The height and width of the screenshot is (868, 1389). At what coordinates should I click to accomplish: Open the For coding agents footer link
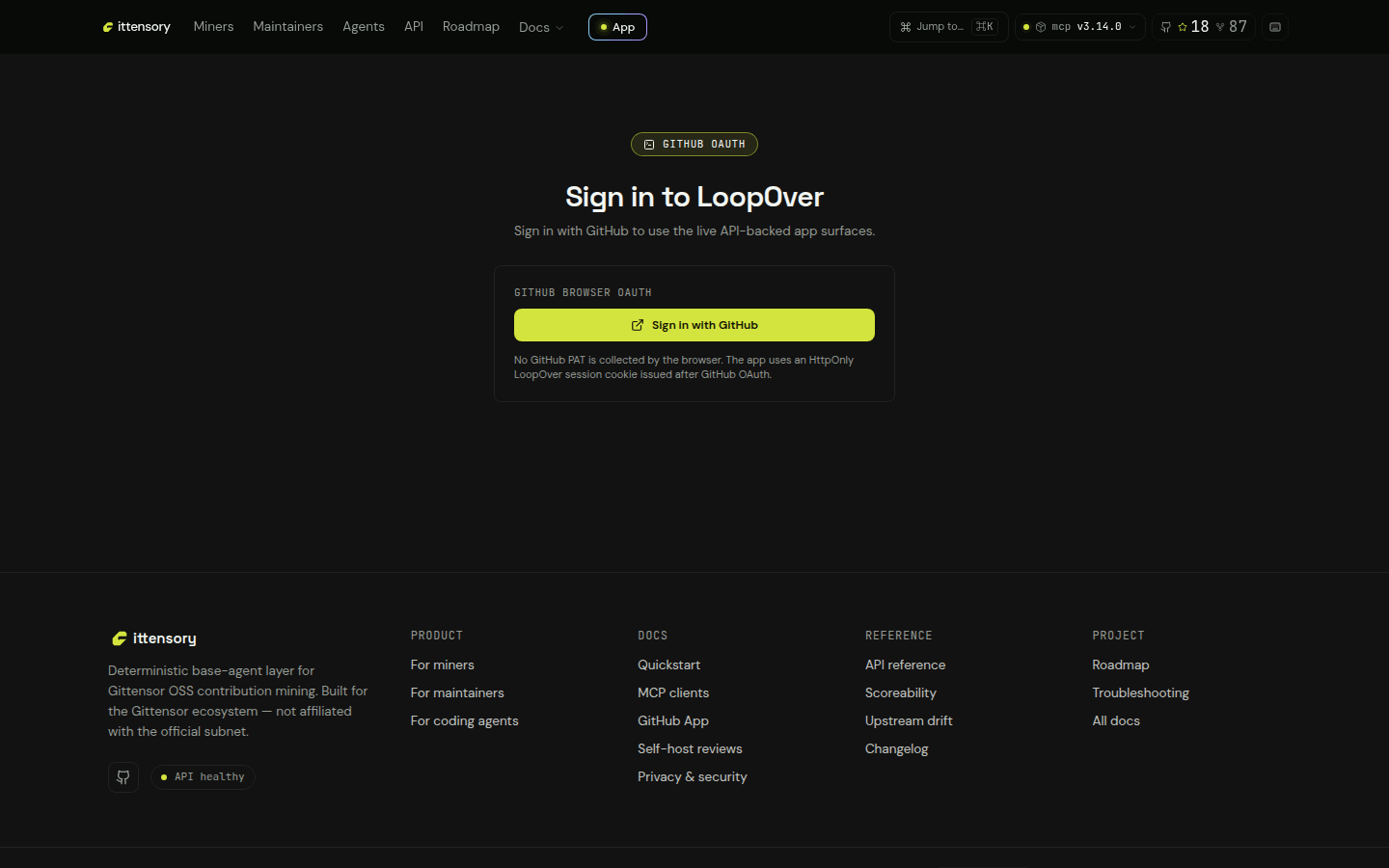tap(465, 720)
